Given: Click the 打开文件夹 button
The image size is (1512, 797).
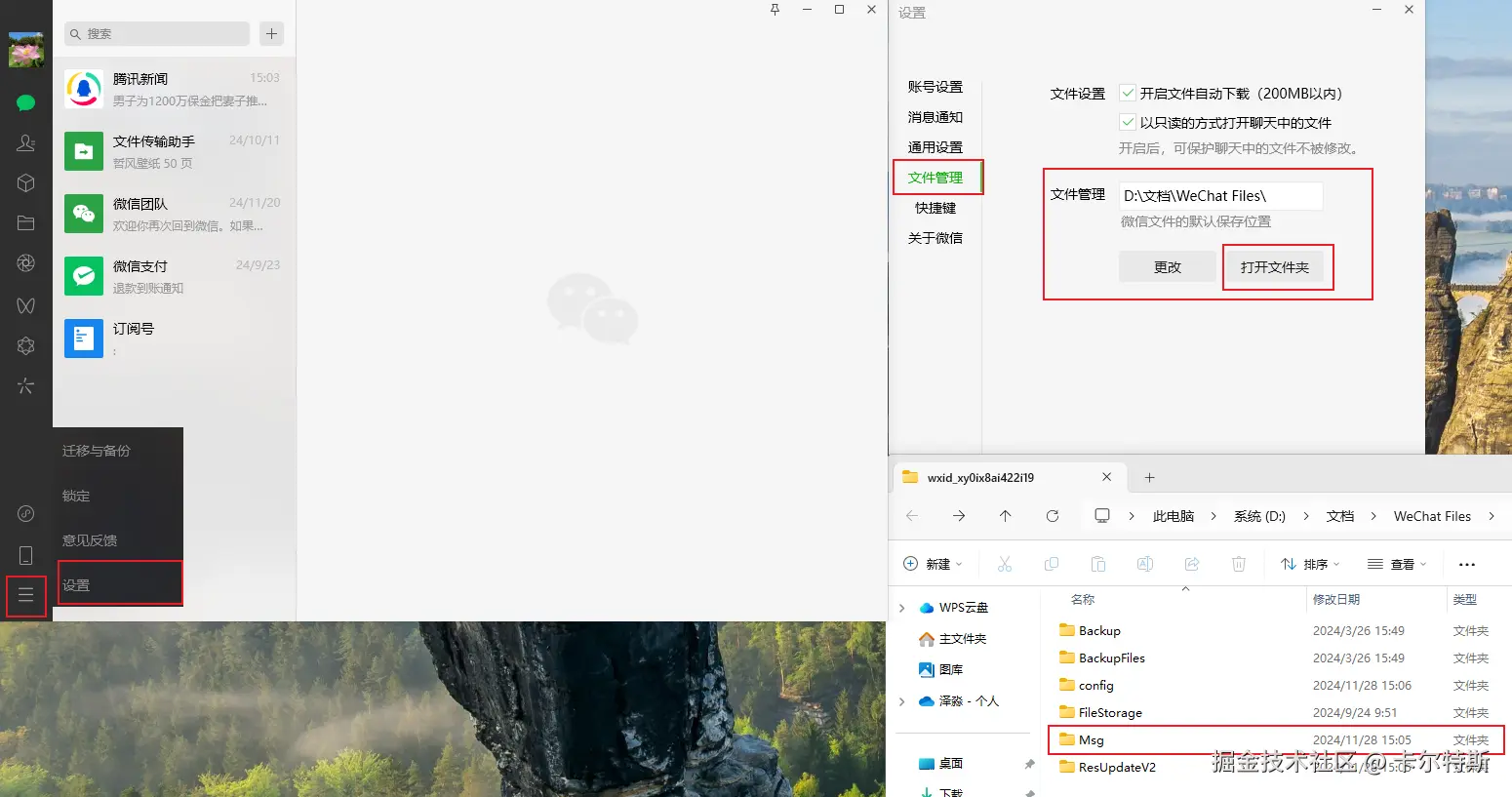Looking at the screenshot, I should tap(1275, 266).
